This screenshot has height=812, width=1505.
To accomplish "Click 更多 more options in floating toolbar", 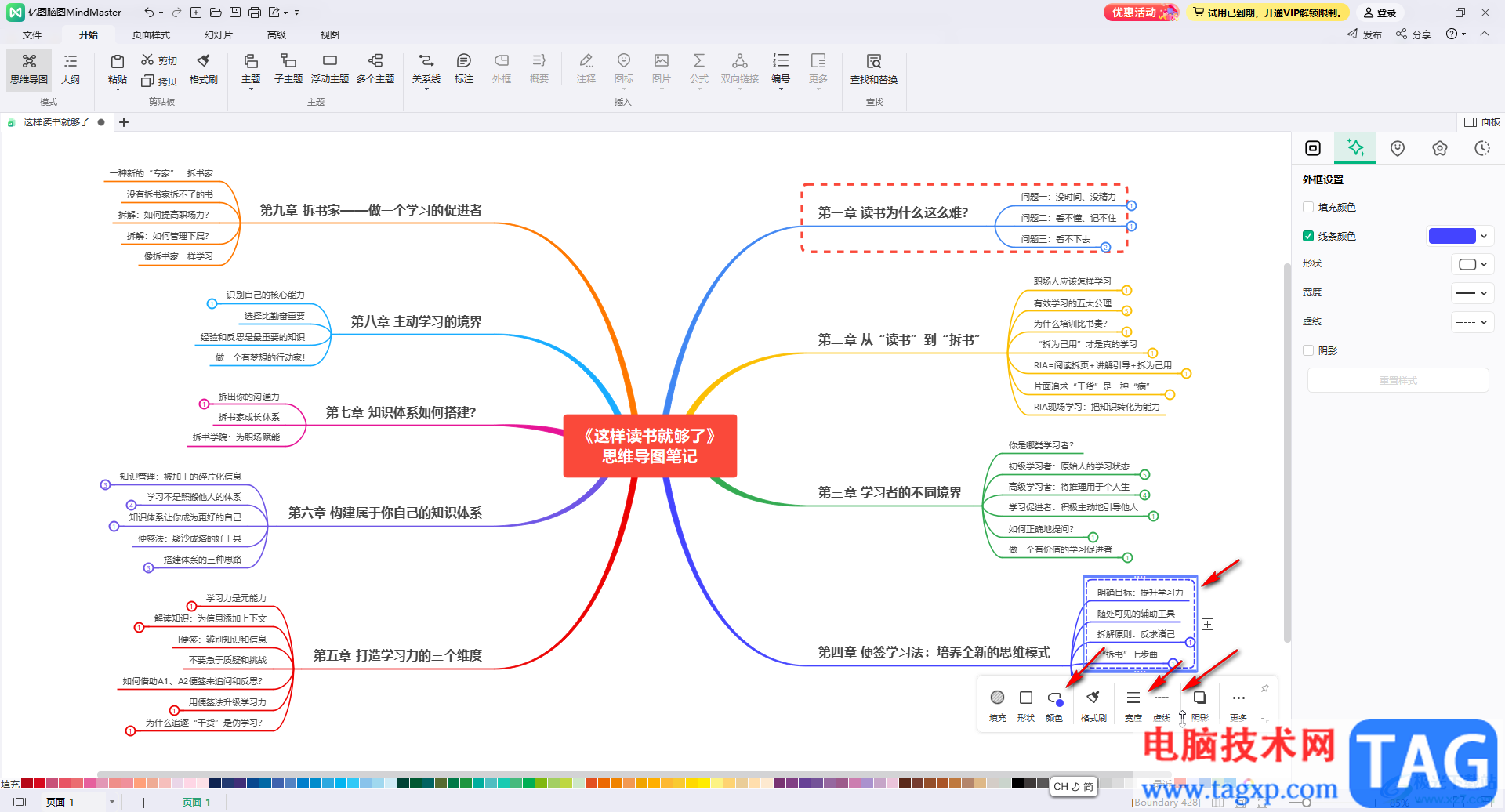I will click(x=1238, y=705).
